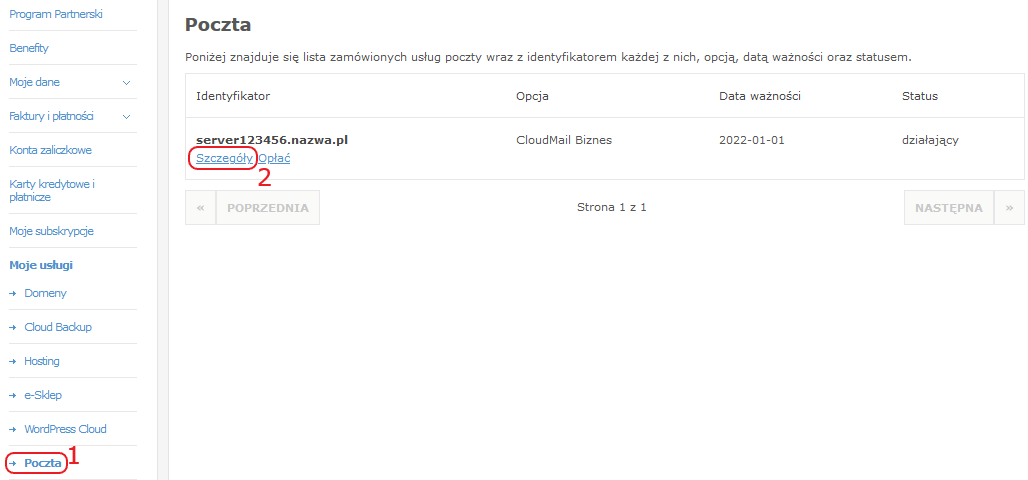Open Karty kredytowe i płatnicze
The height and width of the screenshot is (480, 1028).
pos(52,190)
